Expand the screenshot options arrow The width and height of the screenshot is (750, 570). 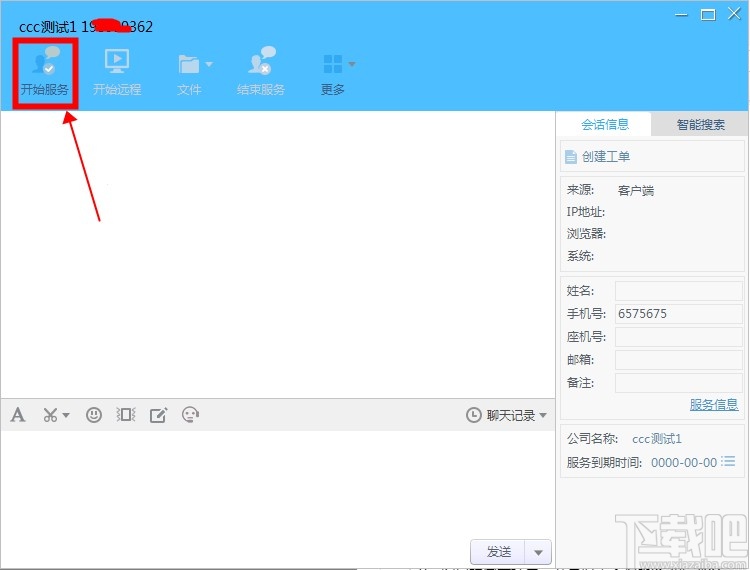pos(66,415)
